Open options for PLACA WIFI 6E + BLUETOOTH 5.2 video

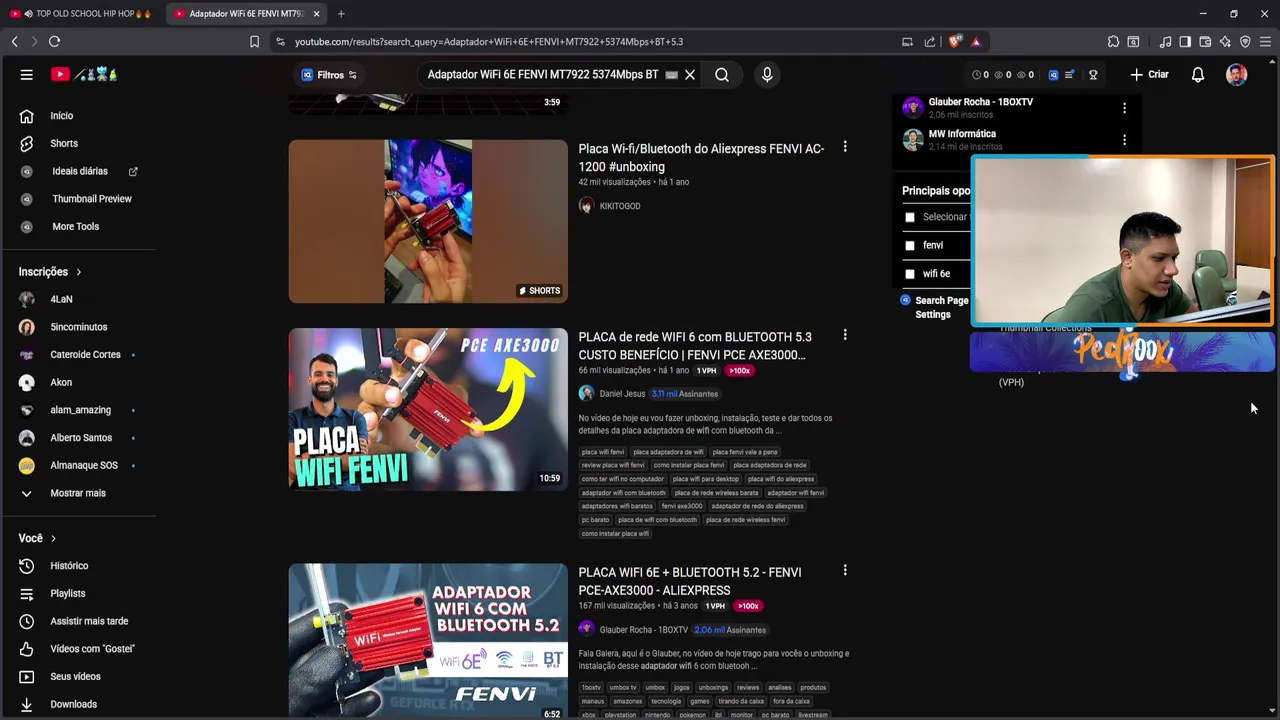845,570
